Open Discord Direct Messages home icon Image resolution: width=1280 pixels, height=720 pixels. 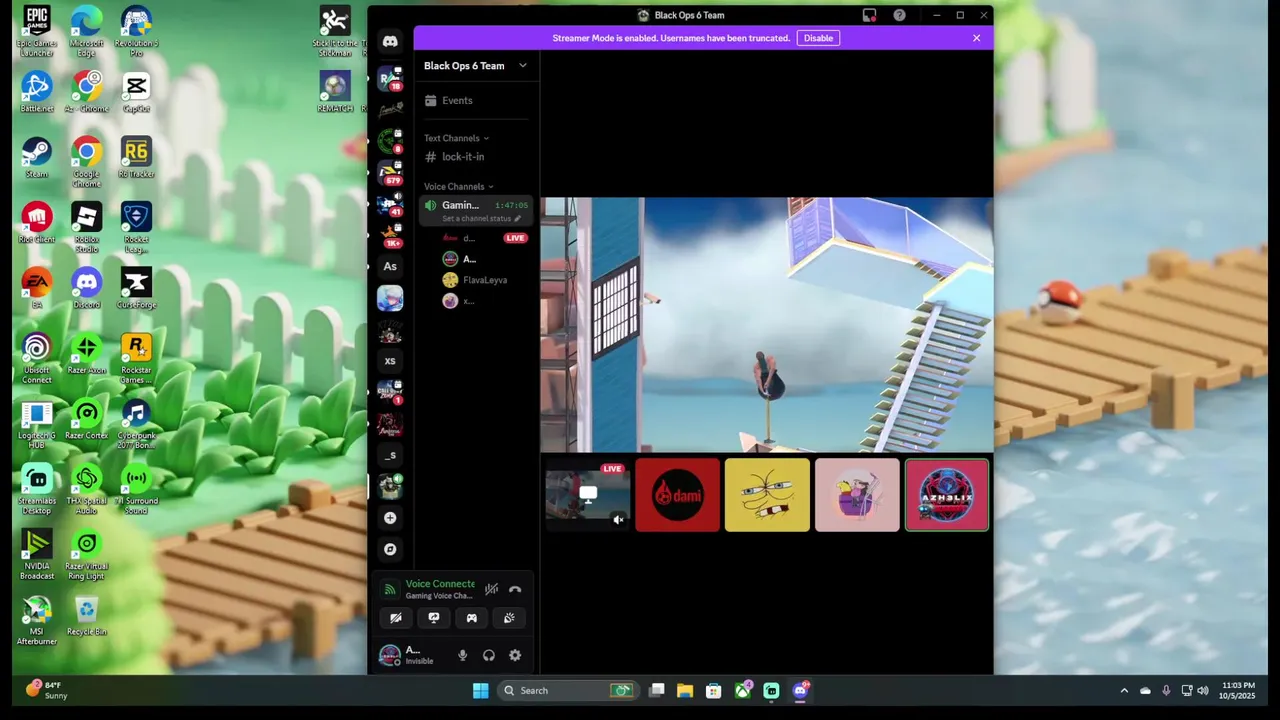click(x=390, y=42)
